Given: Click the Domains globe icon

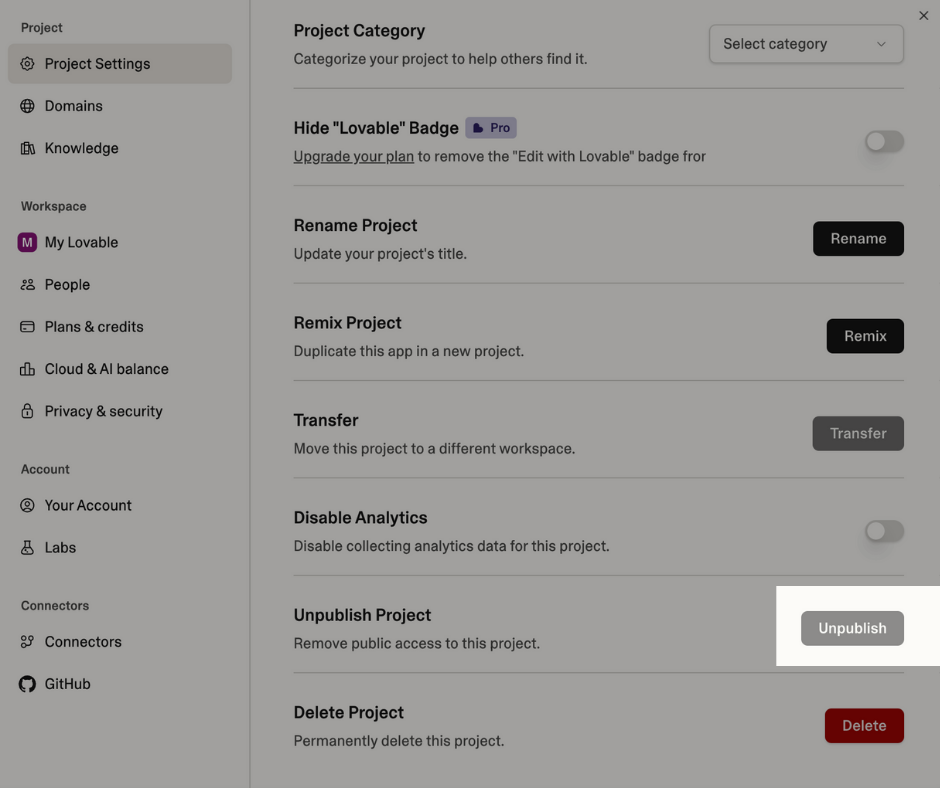Looking at the screenshot, I should pos(28,106).
